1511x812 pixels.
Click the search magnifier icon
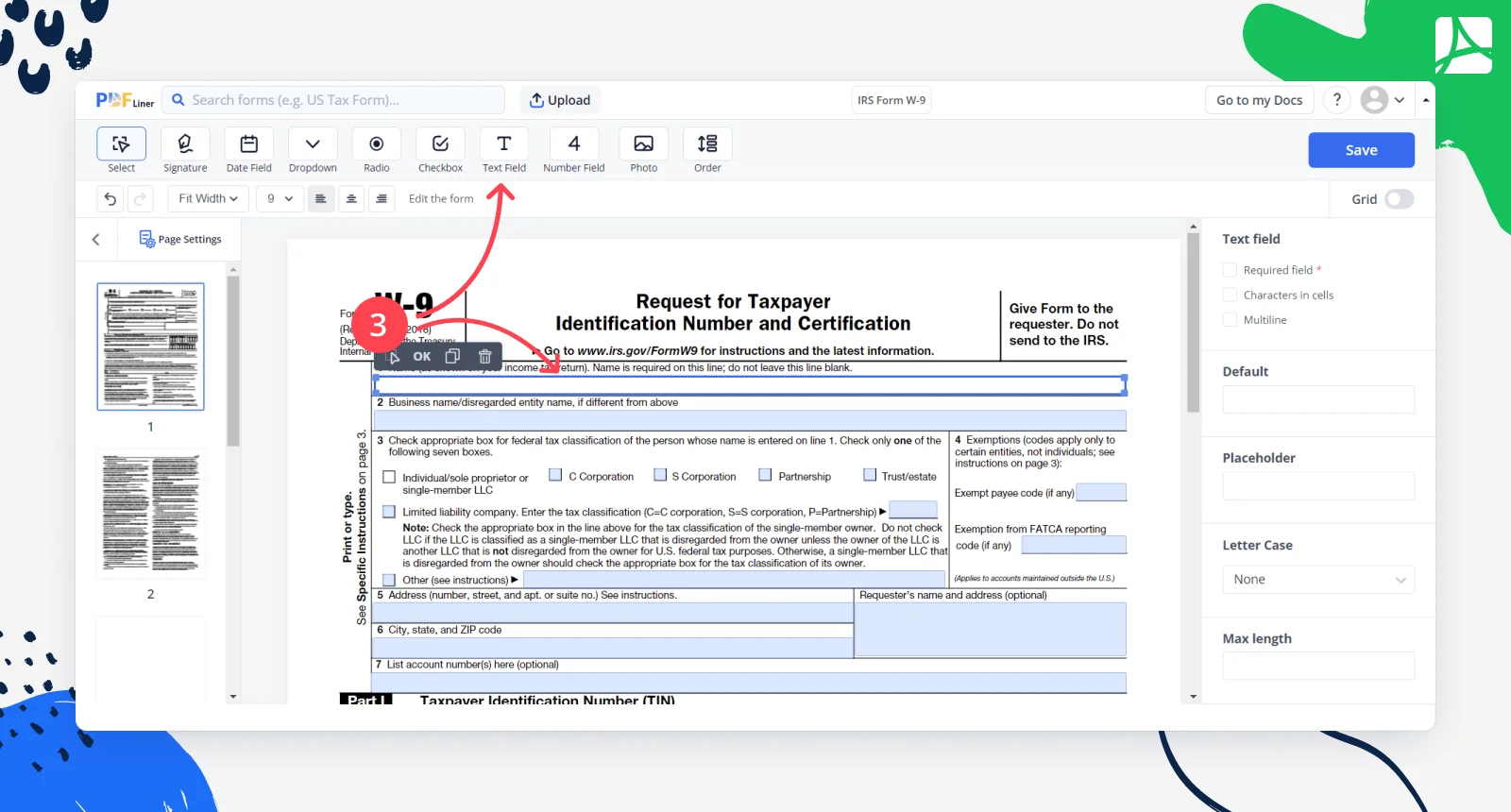pos(178,100)
